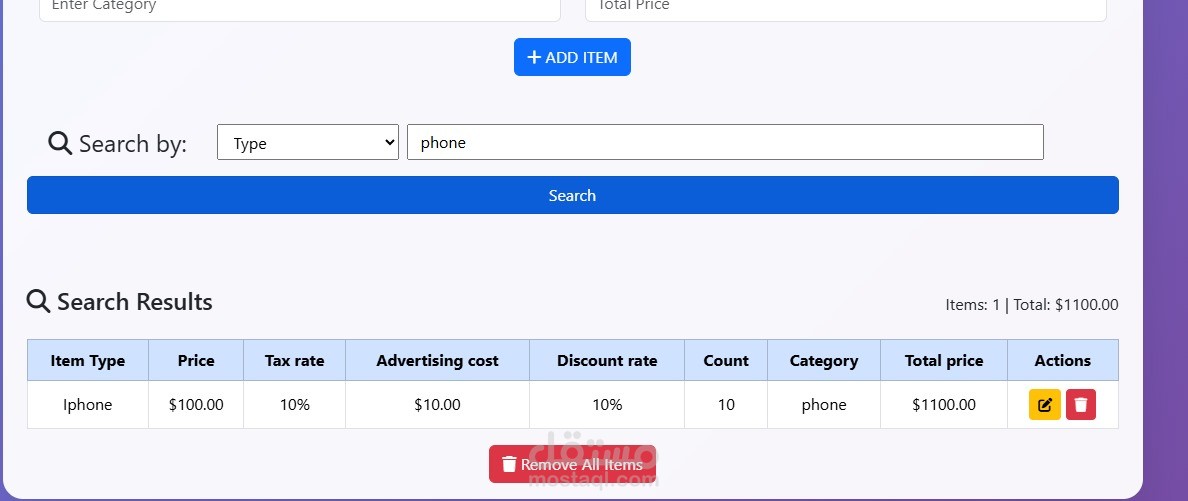The image size is (1188, 501).
Task: Click the Enter Category input field
Action: click(x=300, y=6)
